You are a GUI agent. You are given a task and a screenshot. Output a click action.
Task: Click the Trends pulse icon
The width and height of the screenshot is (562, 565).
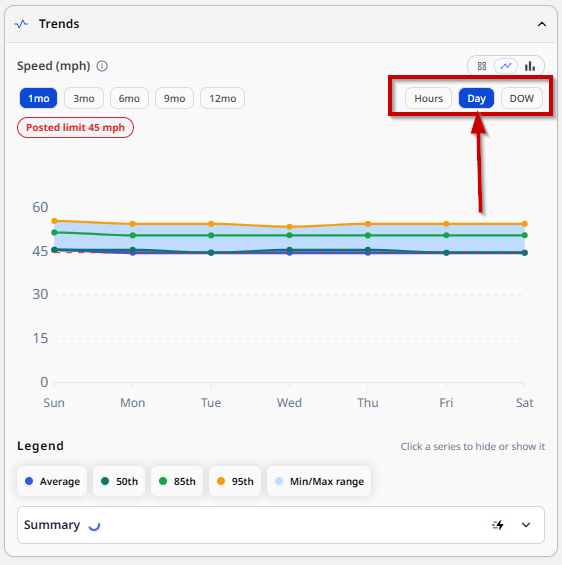point(21,24)
